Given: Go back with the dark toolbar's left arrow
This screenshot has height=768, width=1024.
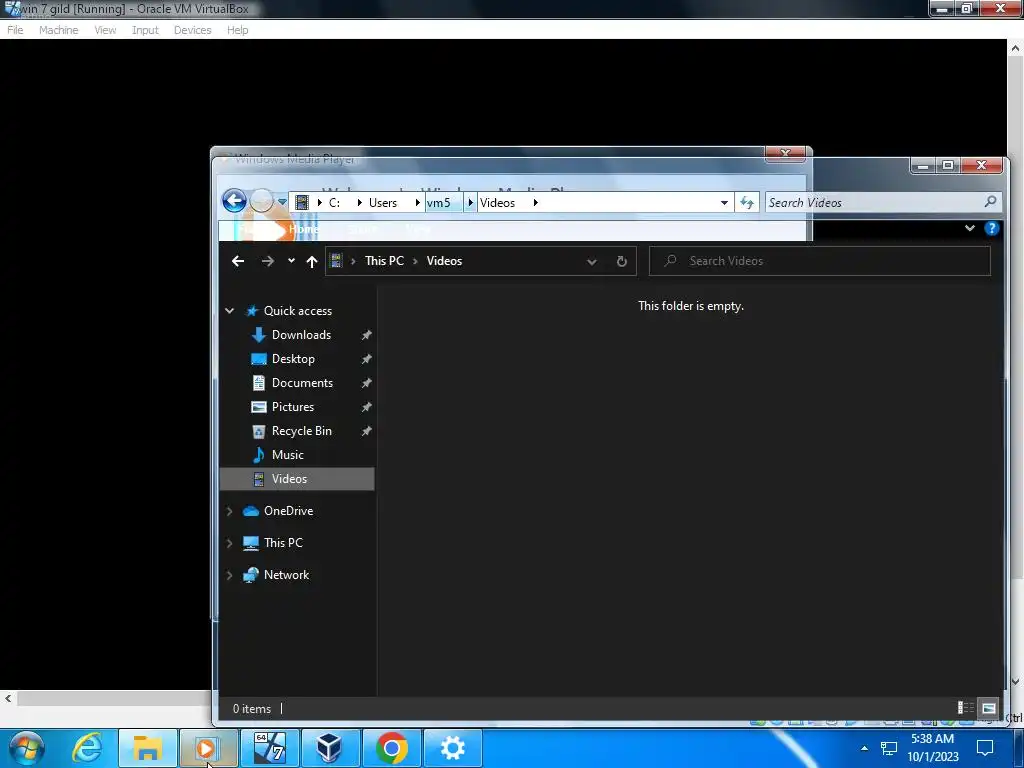Looking at the screenshot, I should point(238,261).
